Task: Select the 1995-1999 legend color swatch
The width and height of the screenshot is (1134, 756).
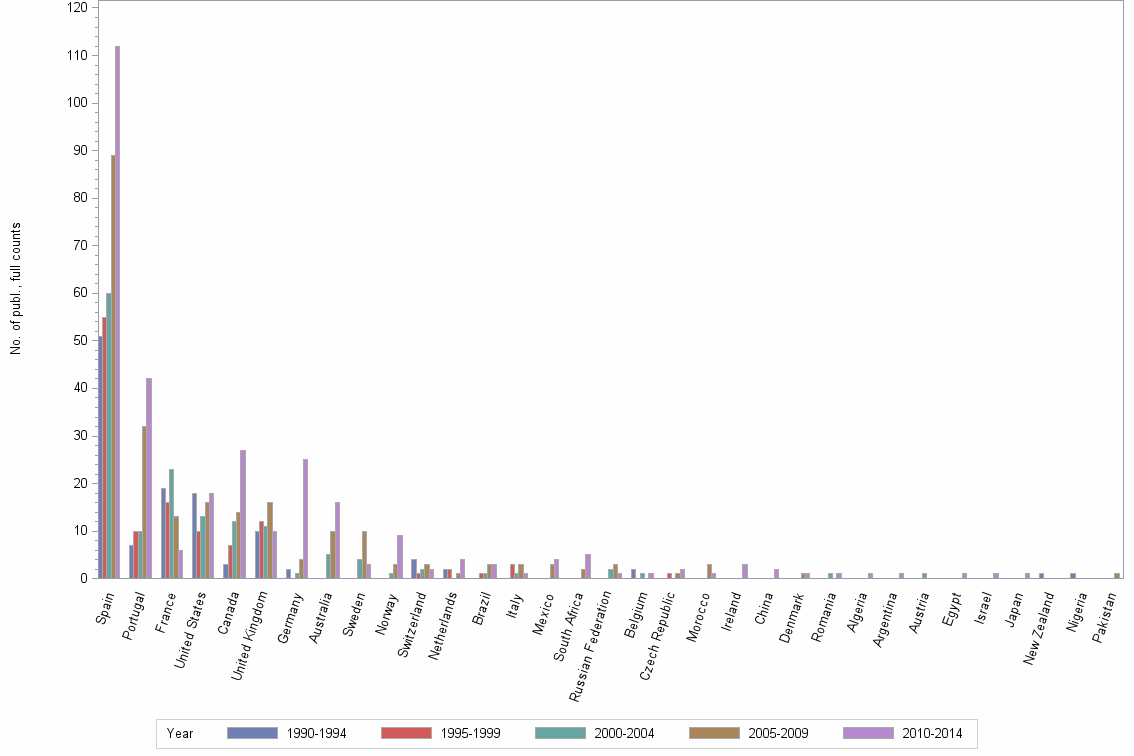Action: 405,733
